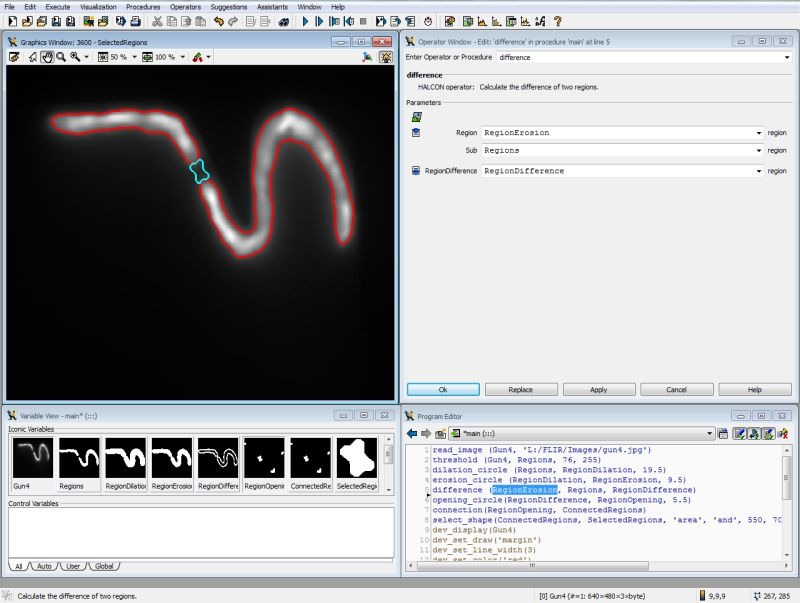Select the hand pan tool in Graphics Window
This screenshot has height=603, width=800.
tap(46, 57)
